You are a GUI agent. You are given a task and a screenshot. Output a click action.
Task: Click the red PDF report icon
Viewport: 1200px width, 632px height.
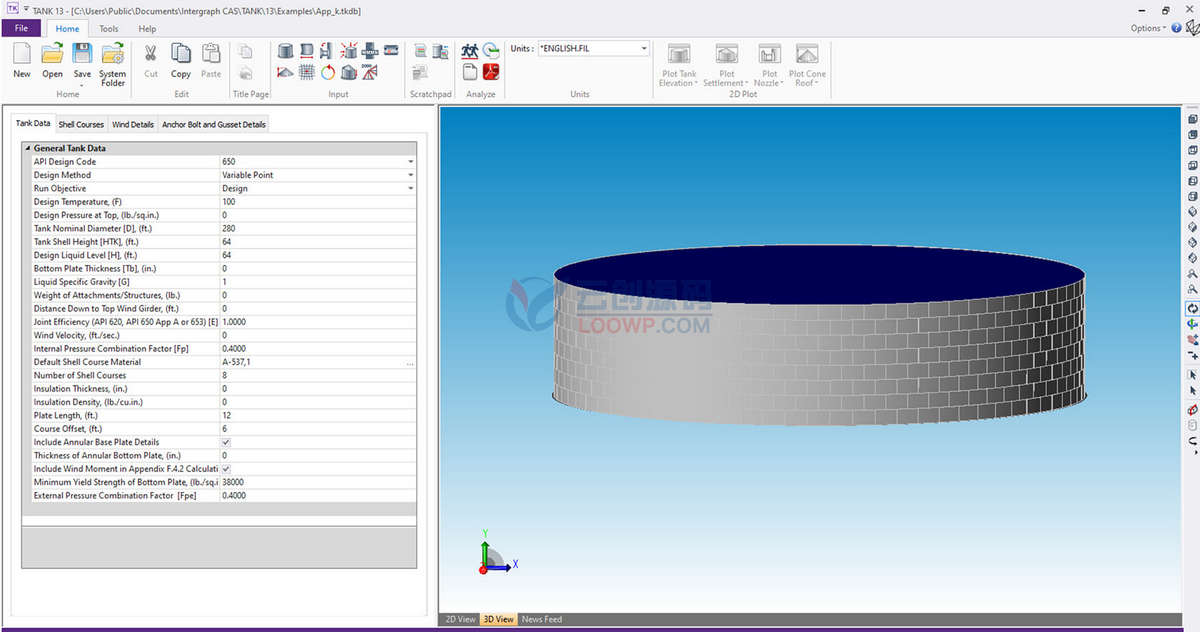coord(491,72)
